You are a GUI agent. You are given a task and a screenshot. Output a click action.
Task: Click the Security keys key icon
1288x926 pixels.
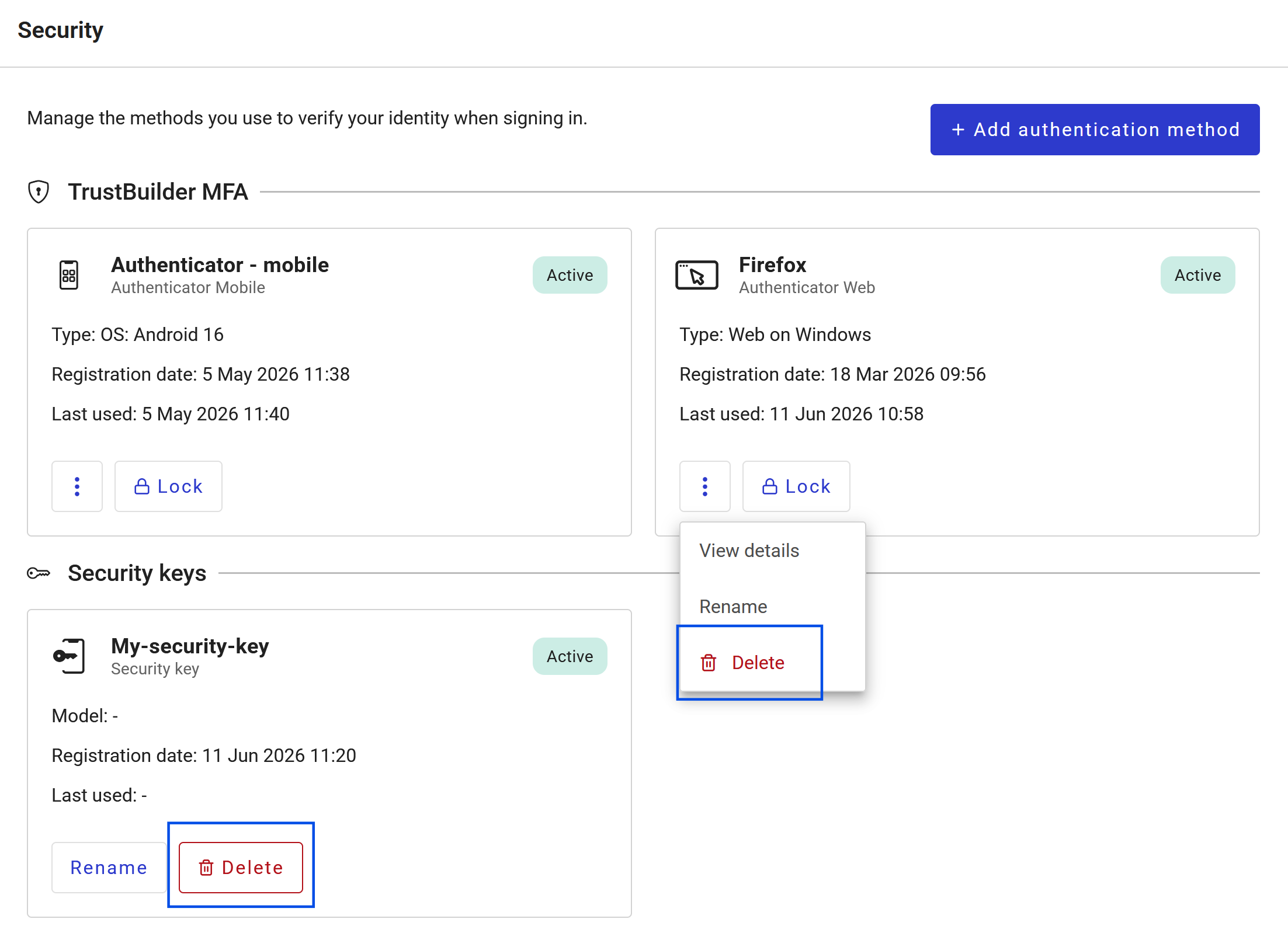[39, 573]
